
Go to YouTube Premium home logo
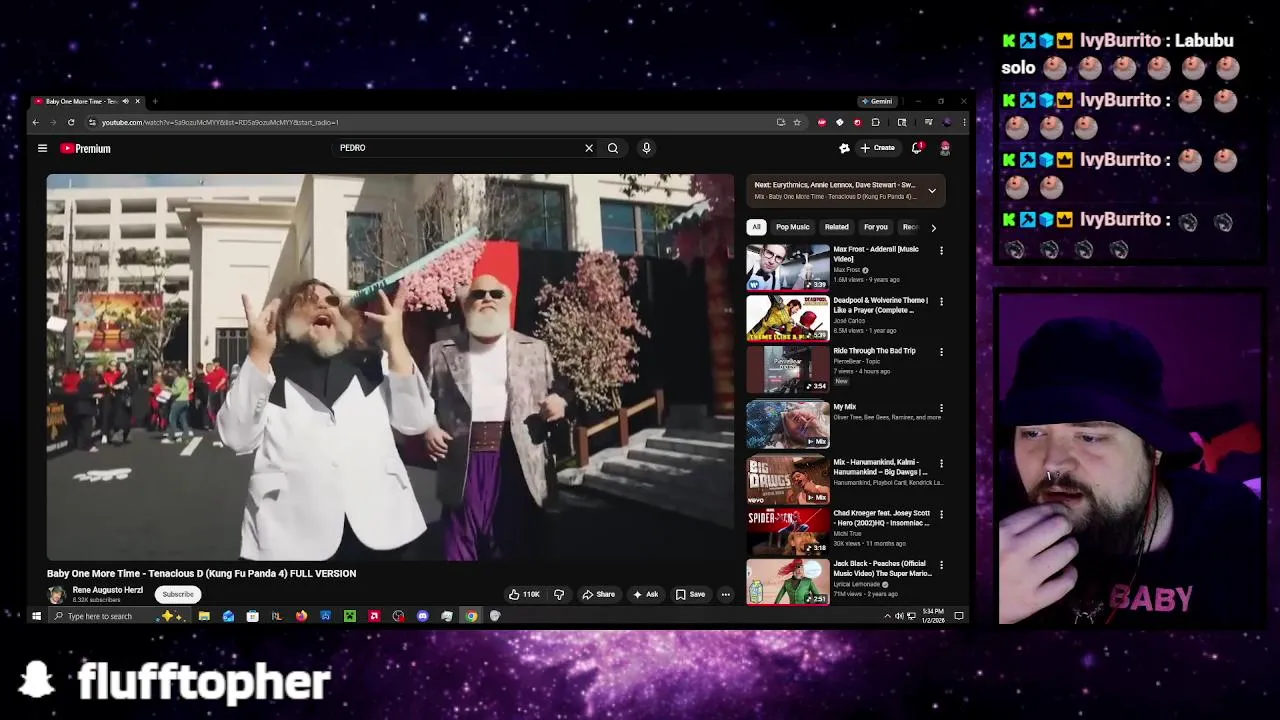tap(86, 148)
